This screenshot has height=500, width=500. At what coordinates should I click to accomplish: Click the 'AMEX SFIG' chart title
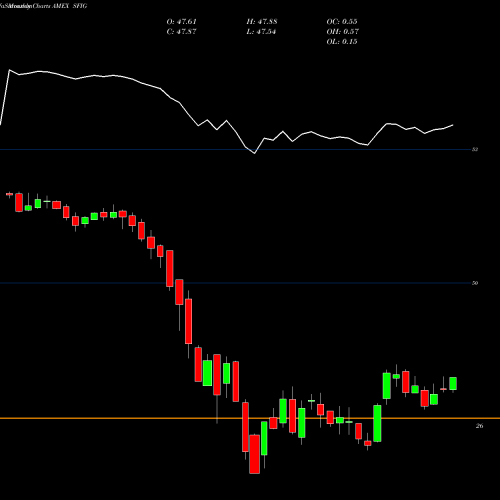coord(70,6)
